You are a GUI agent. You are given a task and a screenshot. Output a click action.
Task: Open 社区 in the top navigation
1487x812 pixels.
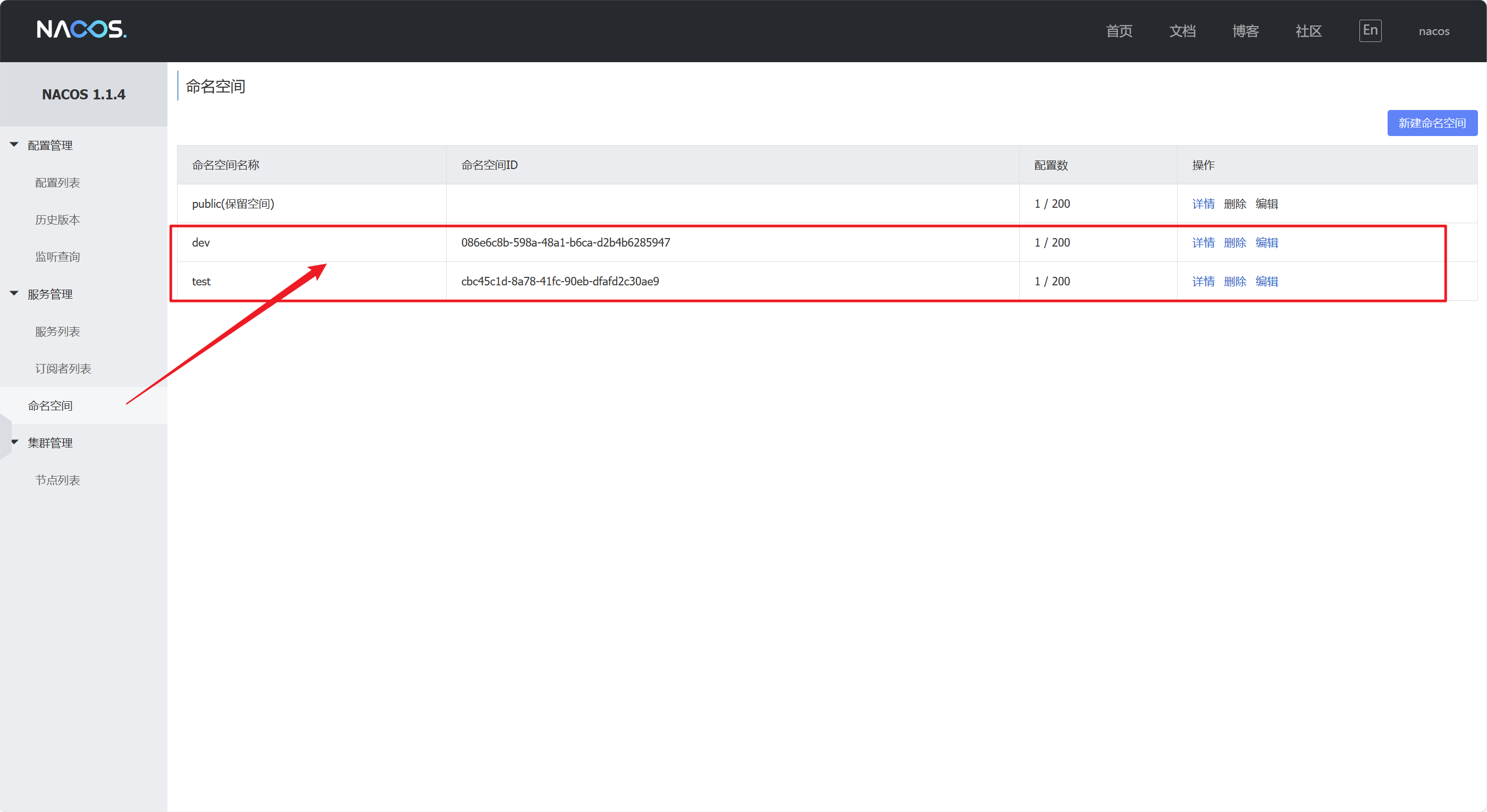click(1308, 31)
